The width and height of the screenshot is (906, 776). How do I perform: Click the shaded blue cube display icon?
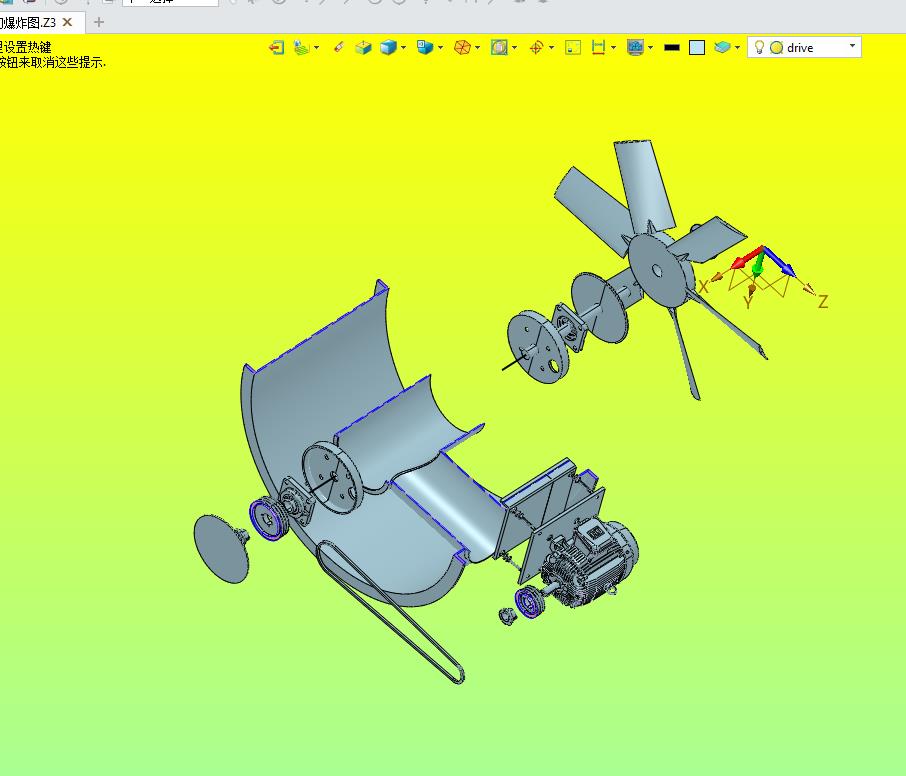(x=388, y=47)
